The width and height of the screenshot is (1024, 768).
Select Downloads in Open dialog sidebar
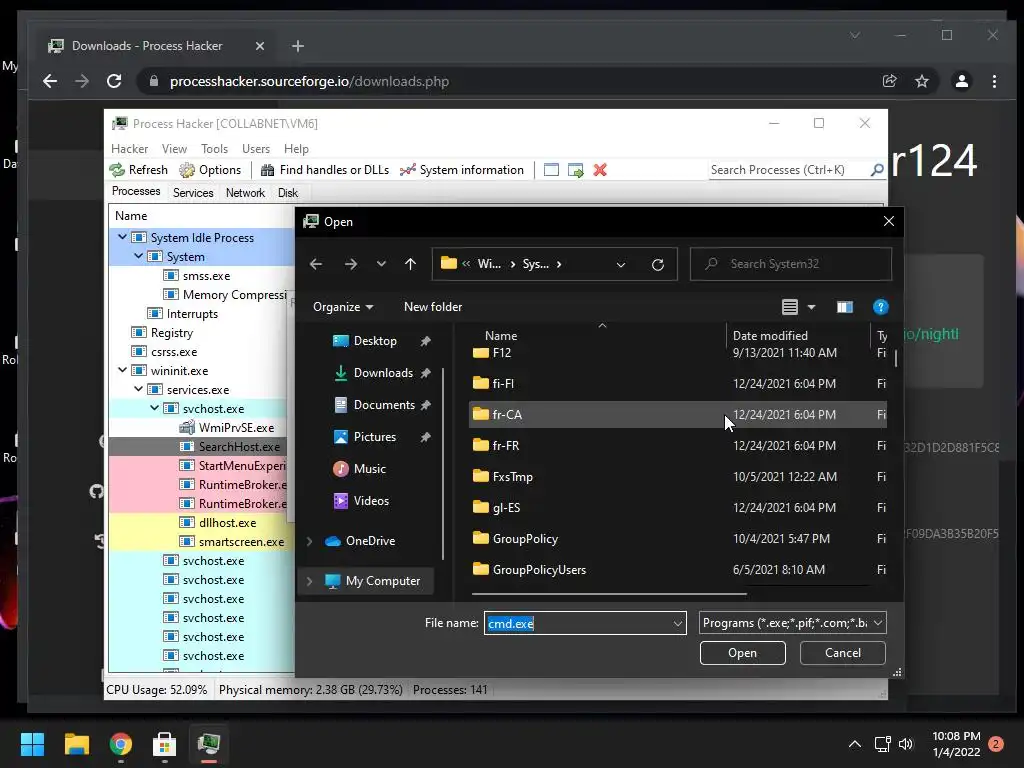(x=383, y=373)
